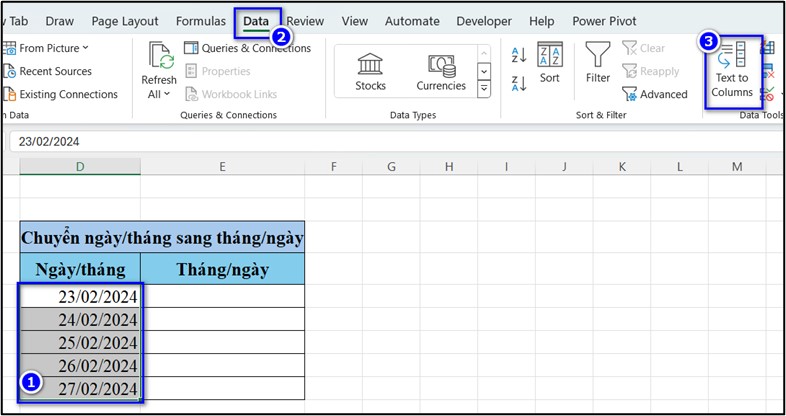
Task: Open Queries & Connections pane
Action: [x=247, y=48]
